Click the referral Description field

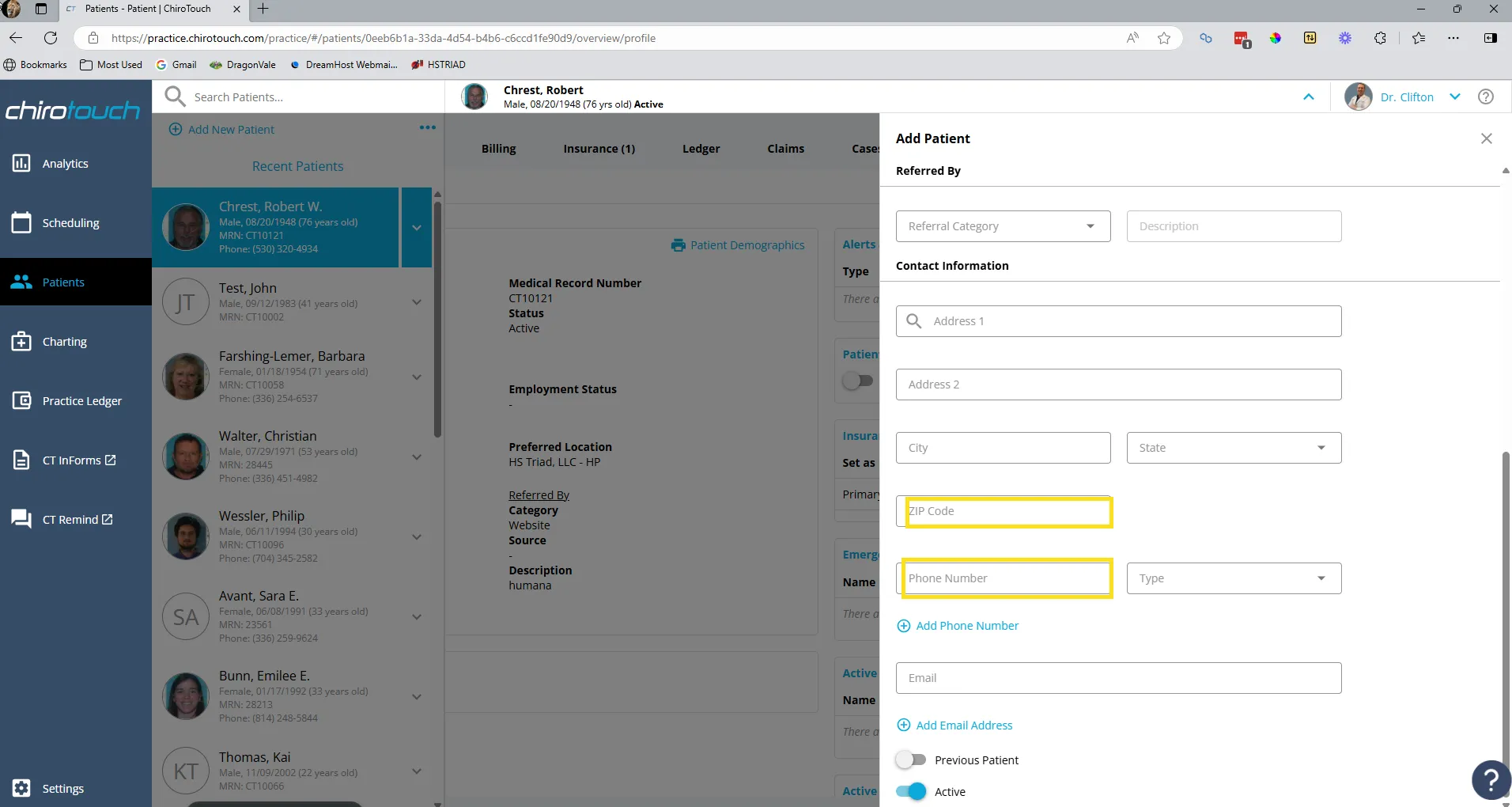pos(1234,226)
